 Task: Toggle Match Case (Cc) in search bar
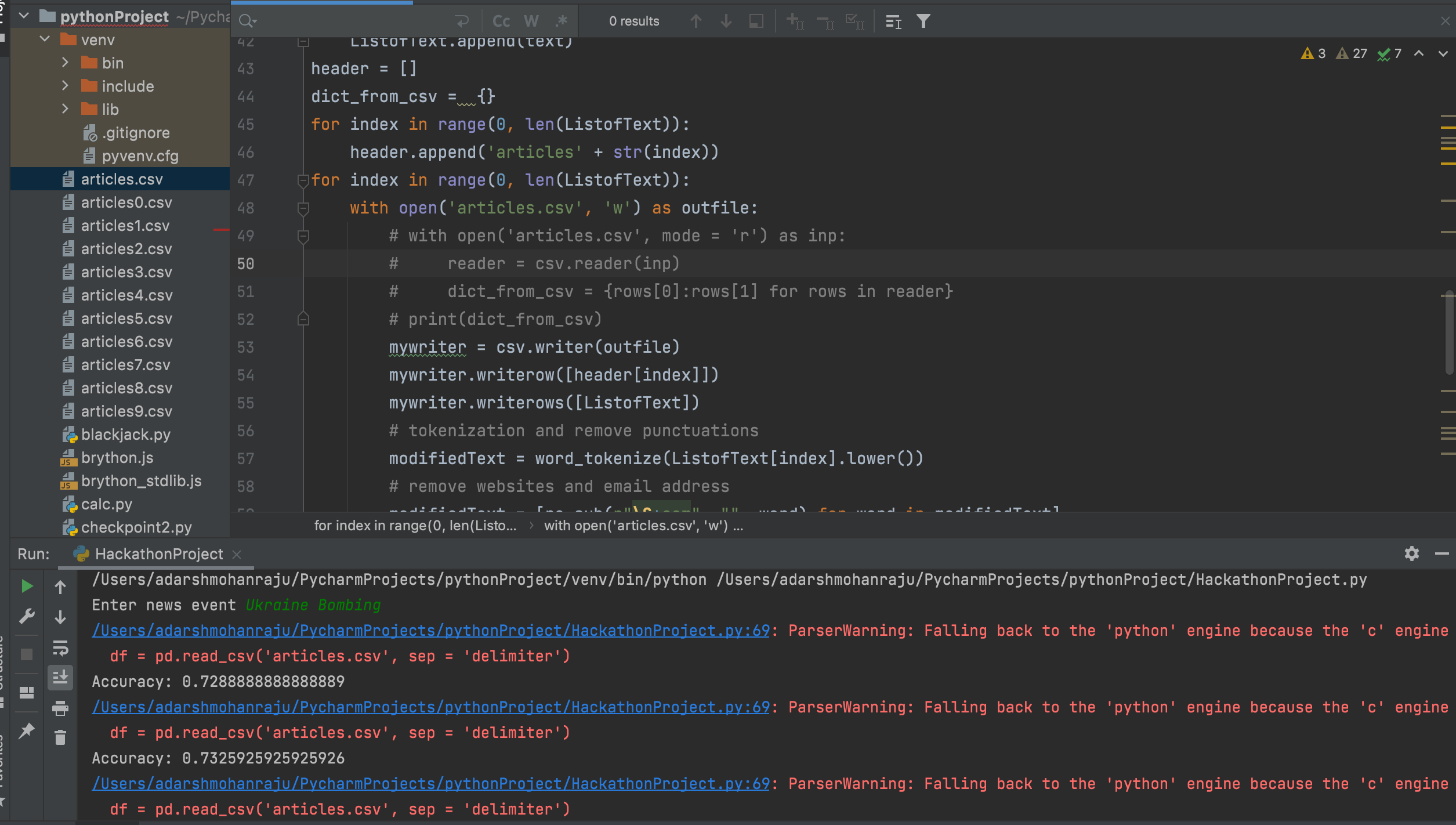click(501, 21)
